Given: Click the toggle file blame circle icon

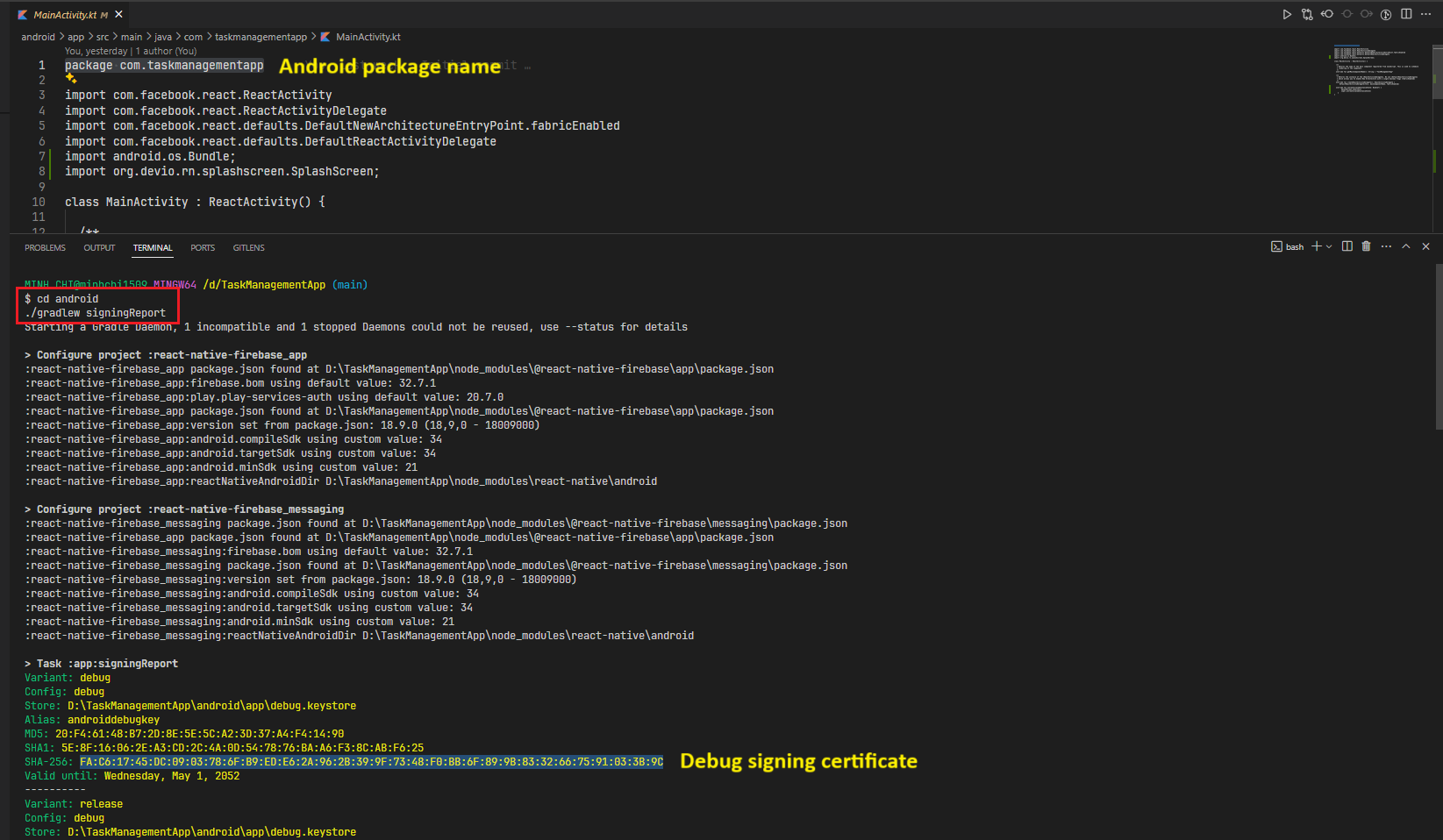Looking at the screenshot, I should pos(1347,14).
